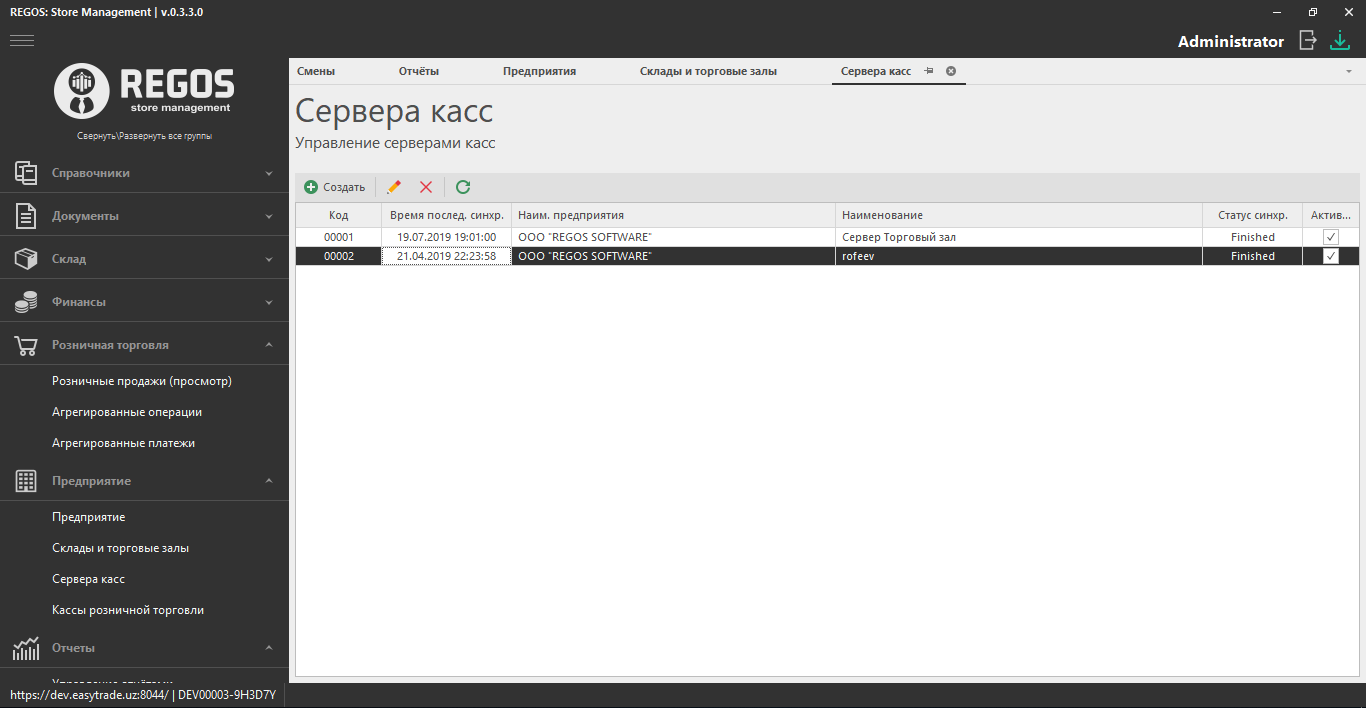Click the Создать button
1366x708 pixels.
pyautogui.click(x=335, y=187)
